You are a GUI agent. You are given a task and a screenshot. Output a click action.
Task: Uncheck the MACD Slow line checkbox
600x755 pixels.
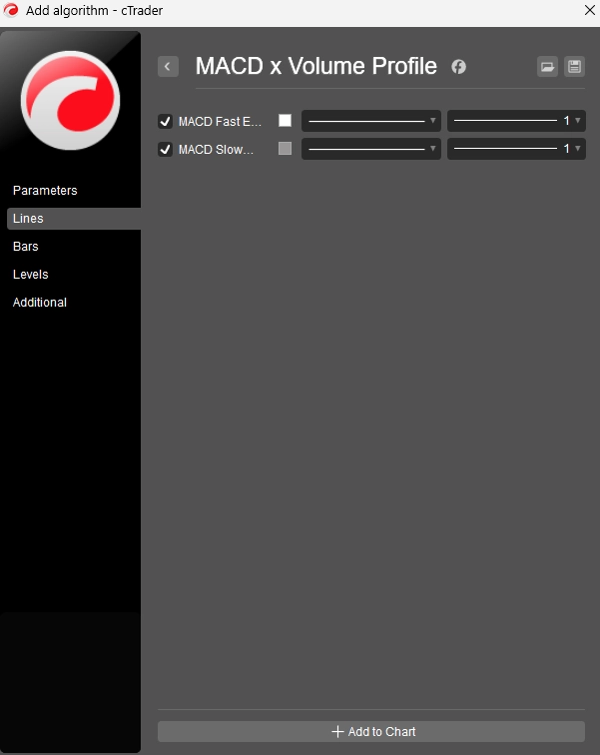pyautogui.click(x=165, y=149)
